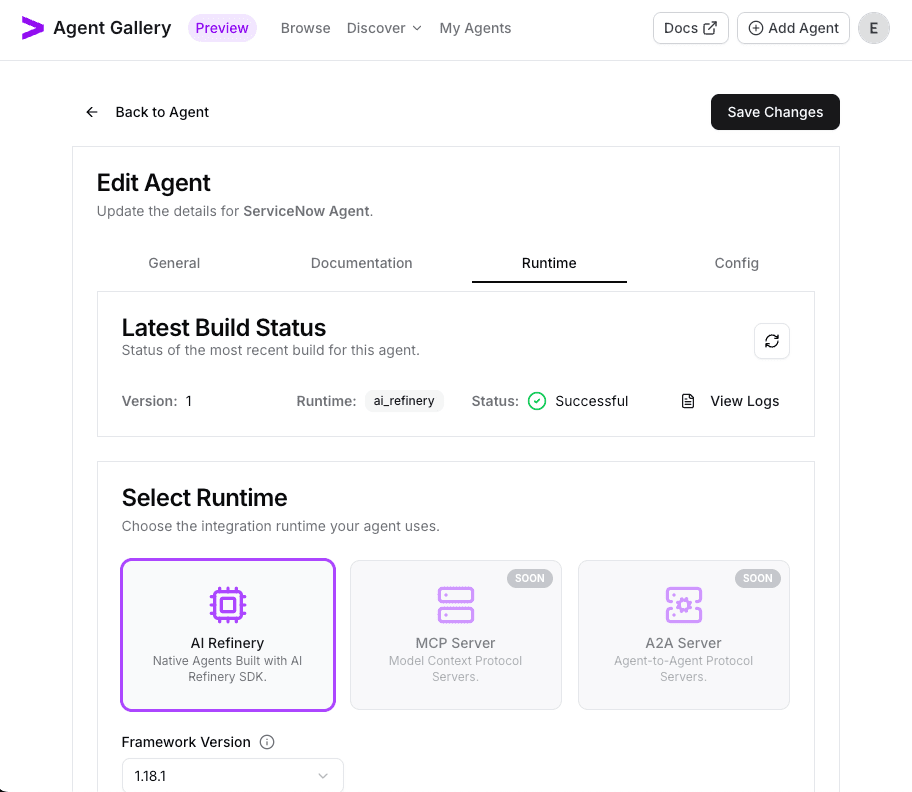Click the Agent Gallery logo icon
The height and width of the screenshot is (792, 912).
coord(33,28)
